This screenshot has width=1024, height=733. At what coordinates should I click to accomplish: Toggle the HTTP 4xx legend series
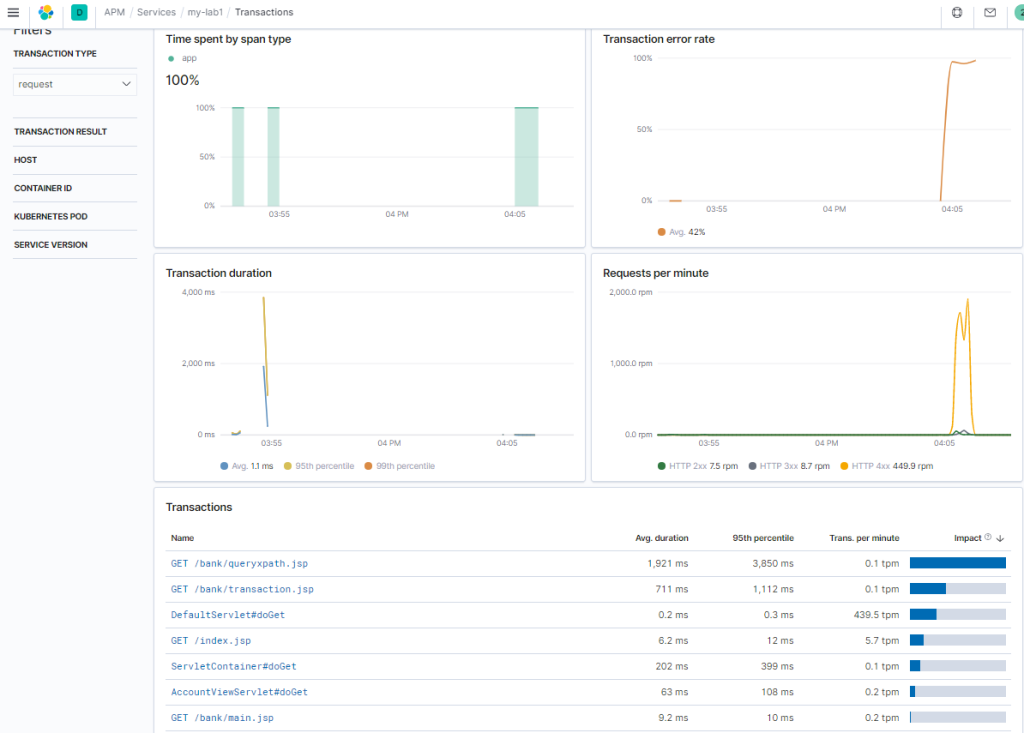[886, 466]
